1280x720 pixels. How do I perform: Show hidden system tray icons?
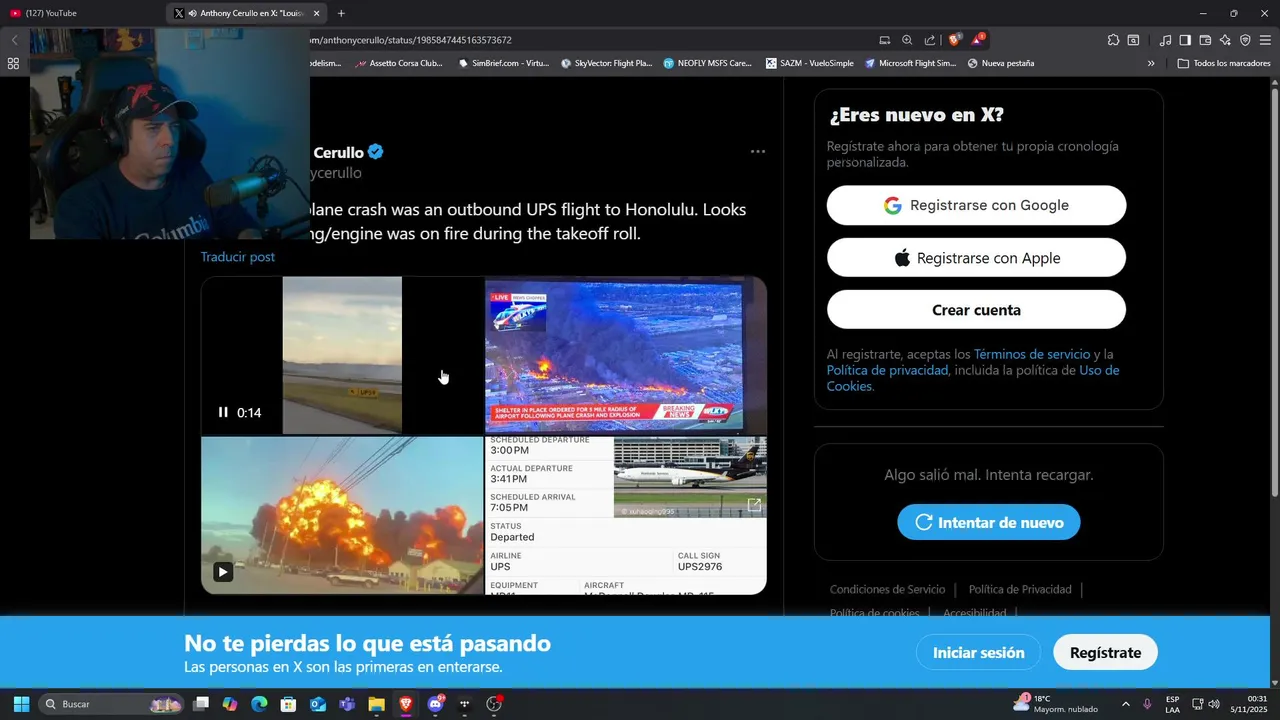tap(1125, 704)
